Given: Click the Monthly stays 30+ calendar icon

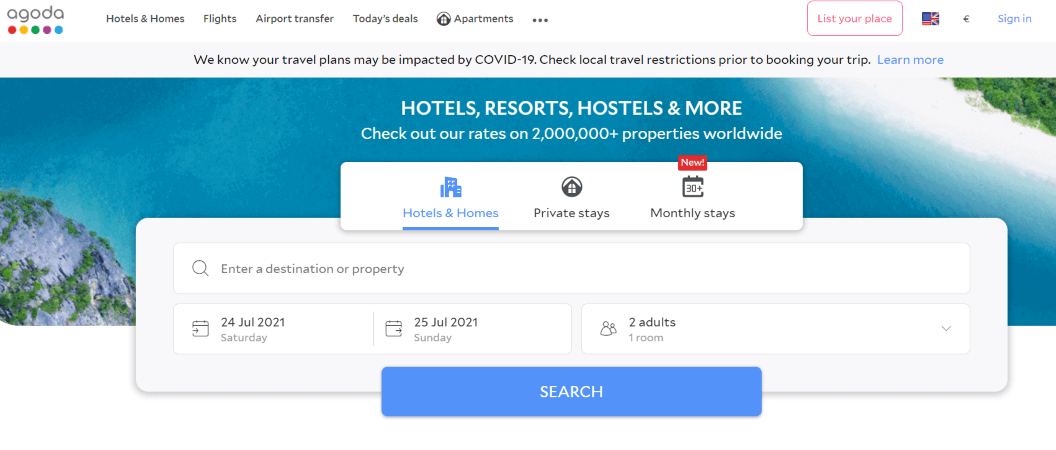Looking at the screenshot, I should [693, 187].
